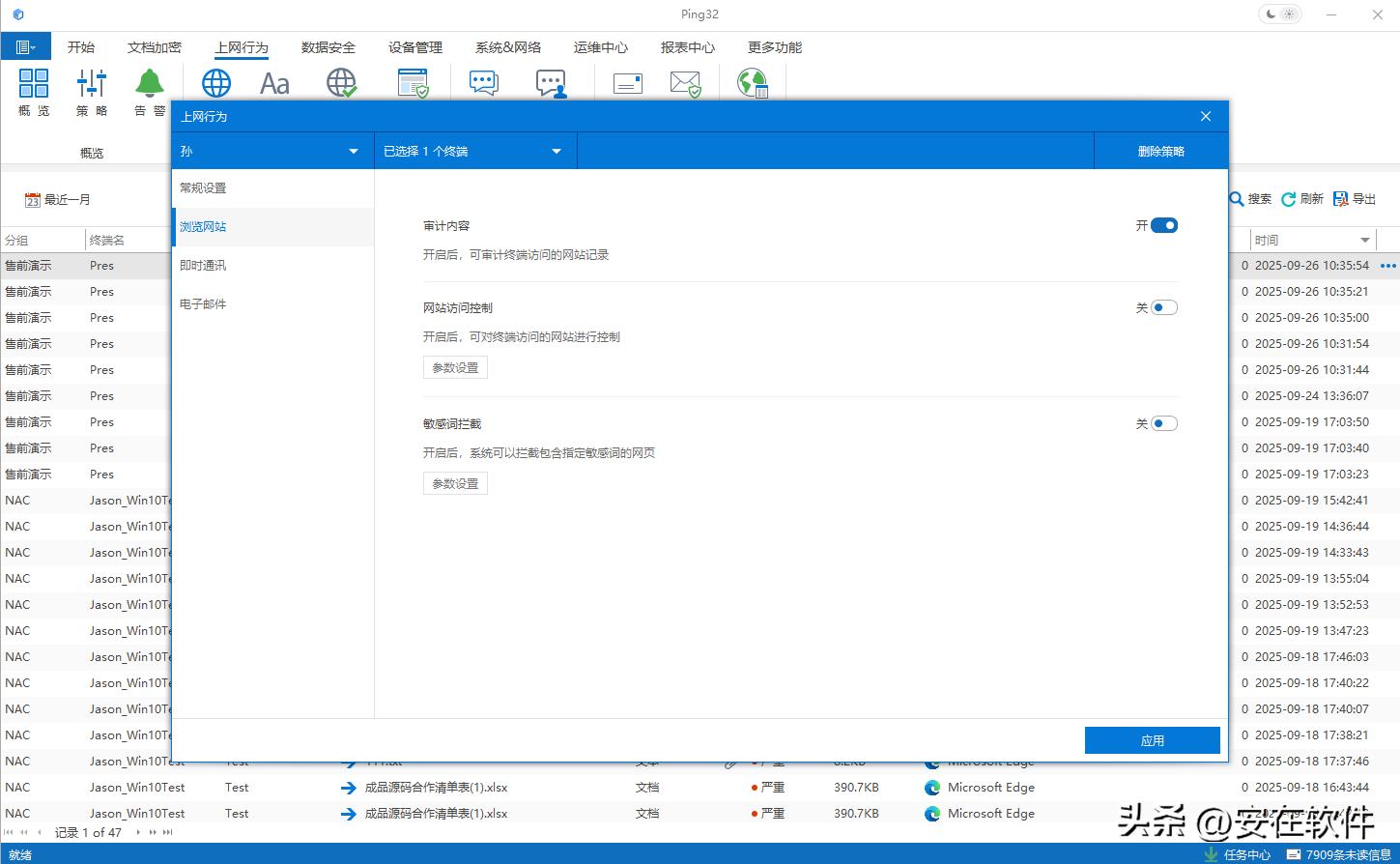Enable the 网站访问控制 toggle
This screenshot has height=864, width=1400.
click(x=1163, y=308)
